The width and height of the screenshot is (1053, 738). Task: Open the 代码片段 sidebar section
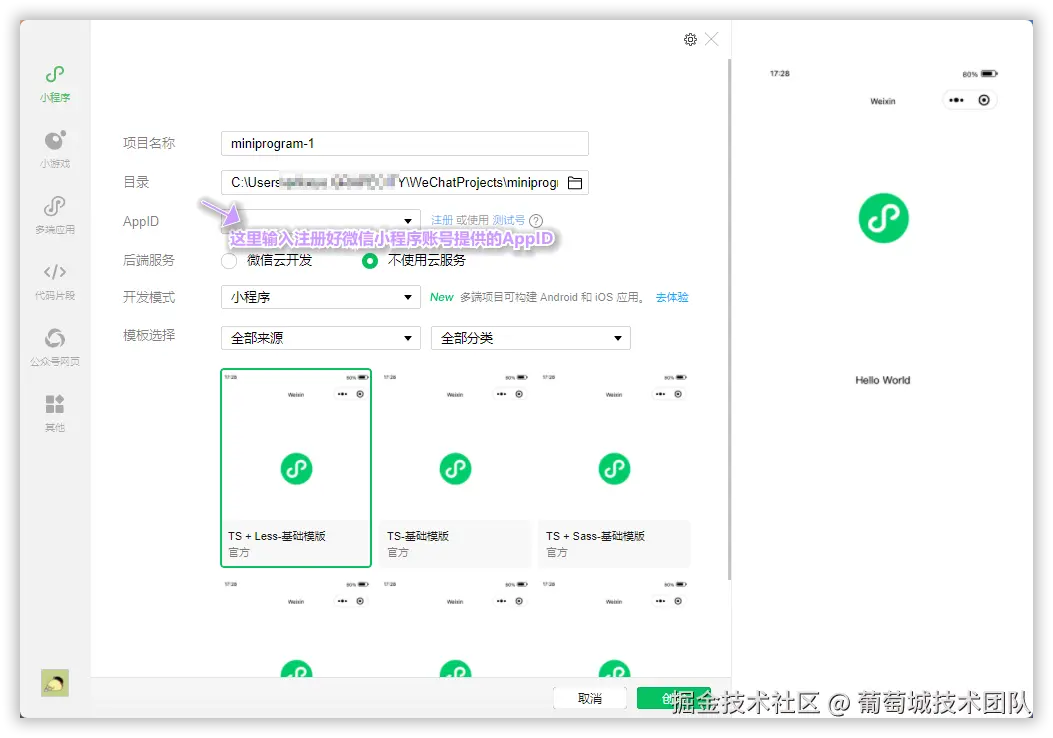[x=55, y=281]
